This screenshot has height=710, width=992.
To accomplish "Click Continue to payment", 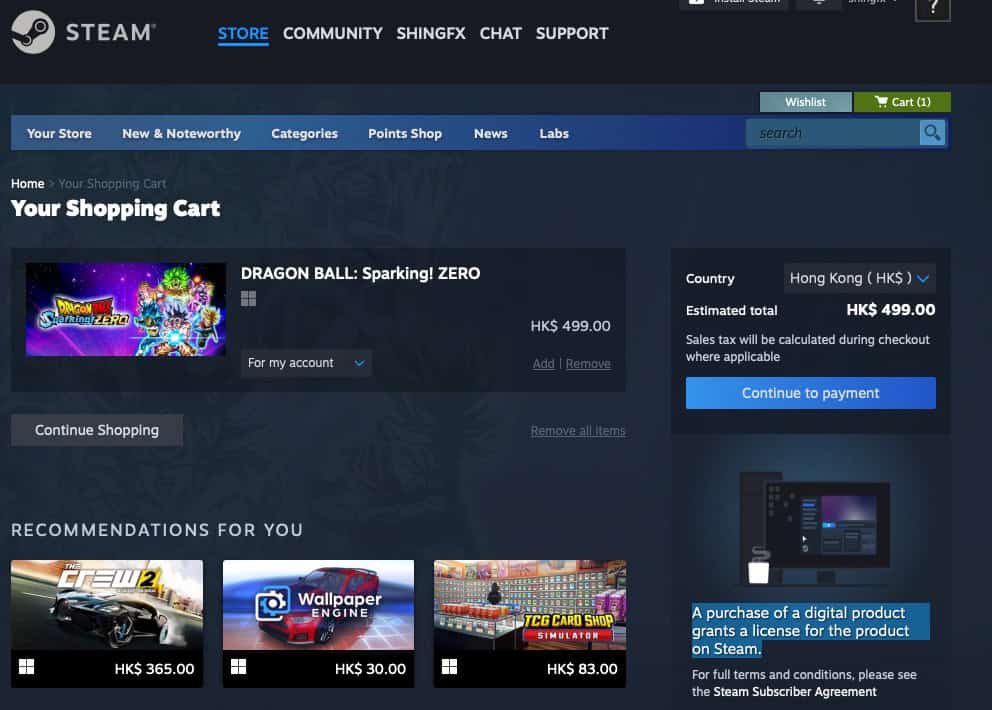I will [x=810, y=392].
